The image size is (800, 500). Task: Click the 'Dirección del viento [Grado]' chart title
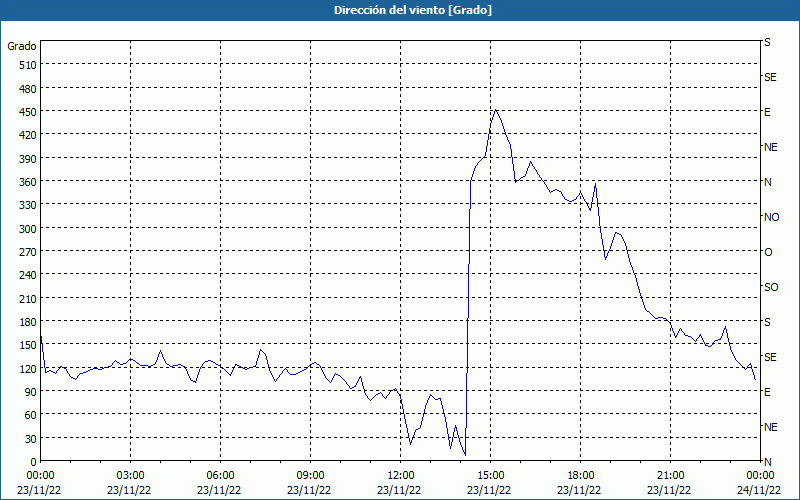tap(412, 10)
